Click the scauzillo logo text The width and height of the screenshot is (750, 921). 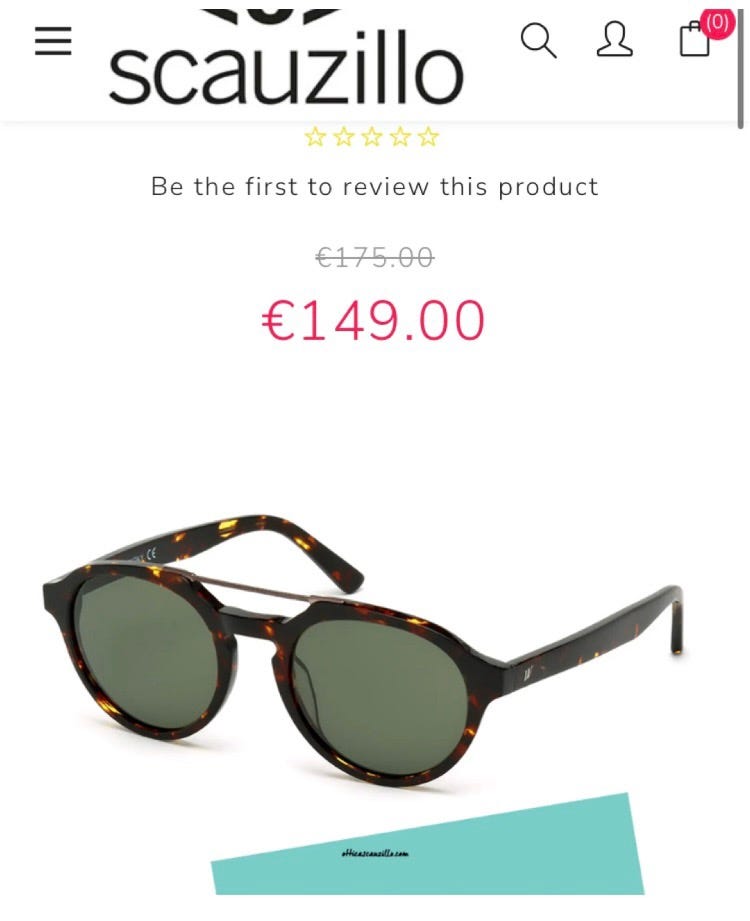pos(287,69)
